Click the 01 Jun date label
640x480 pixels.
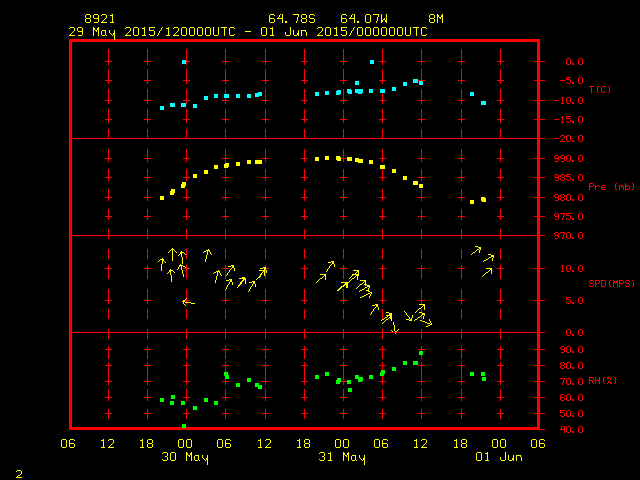point(498,457)
